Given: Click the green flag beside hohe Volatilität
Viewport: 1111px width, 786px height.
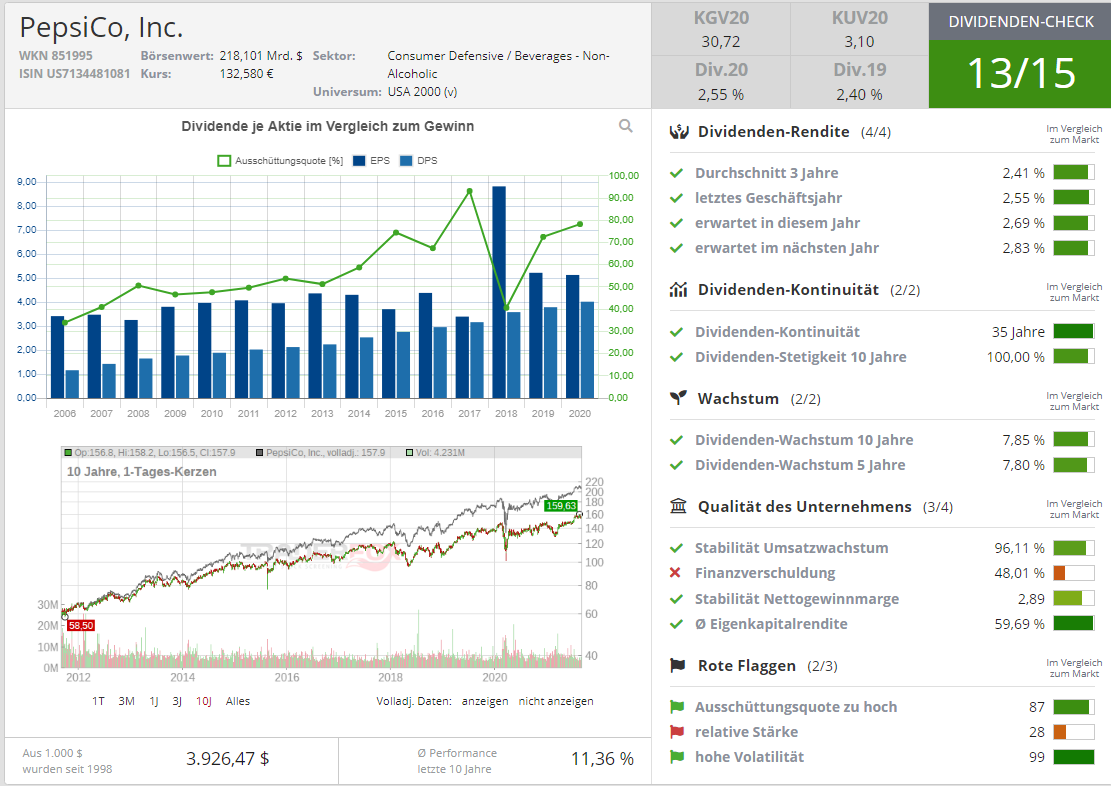Looking at the screenshot, I should click(x=676, y=757).
